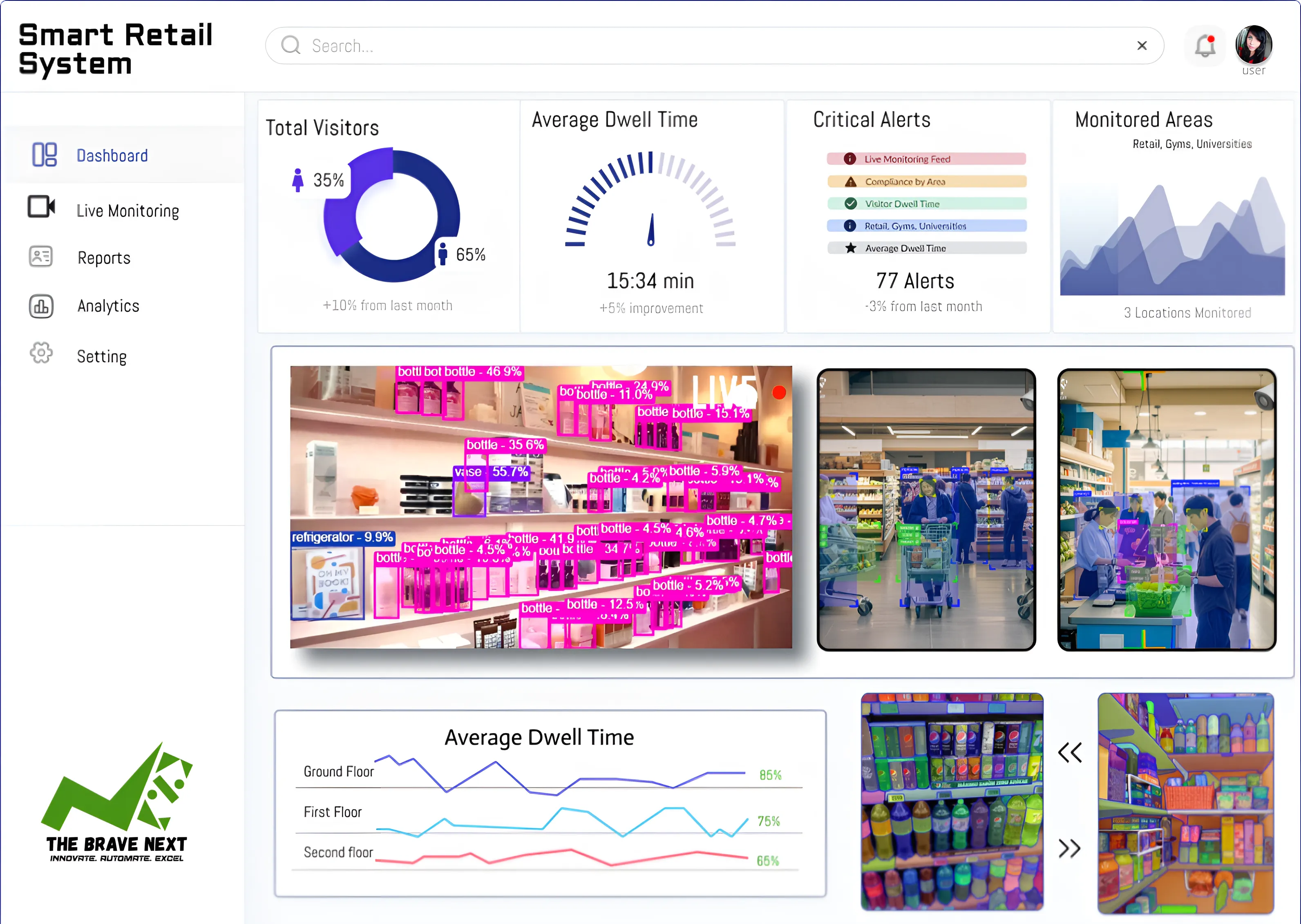Go to Reports in the sidebar

(x=103, y=258)
